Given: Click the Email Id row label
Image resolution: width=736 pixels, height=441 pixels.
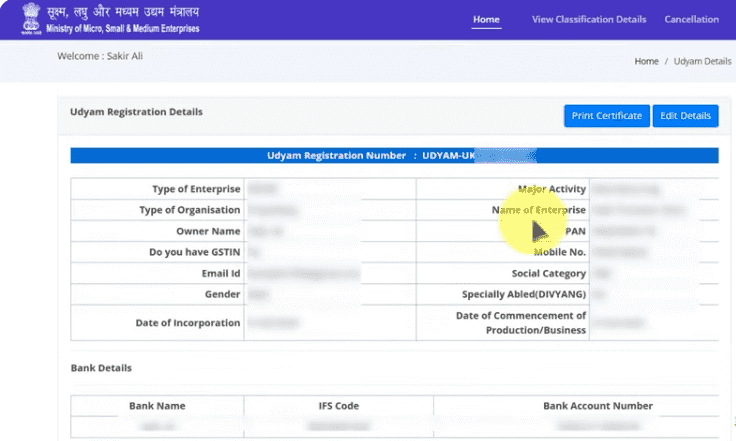Looking at the screenshot, I should tap(220, 273).
